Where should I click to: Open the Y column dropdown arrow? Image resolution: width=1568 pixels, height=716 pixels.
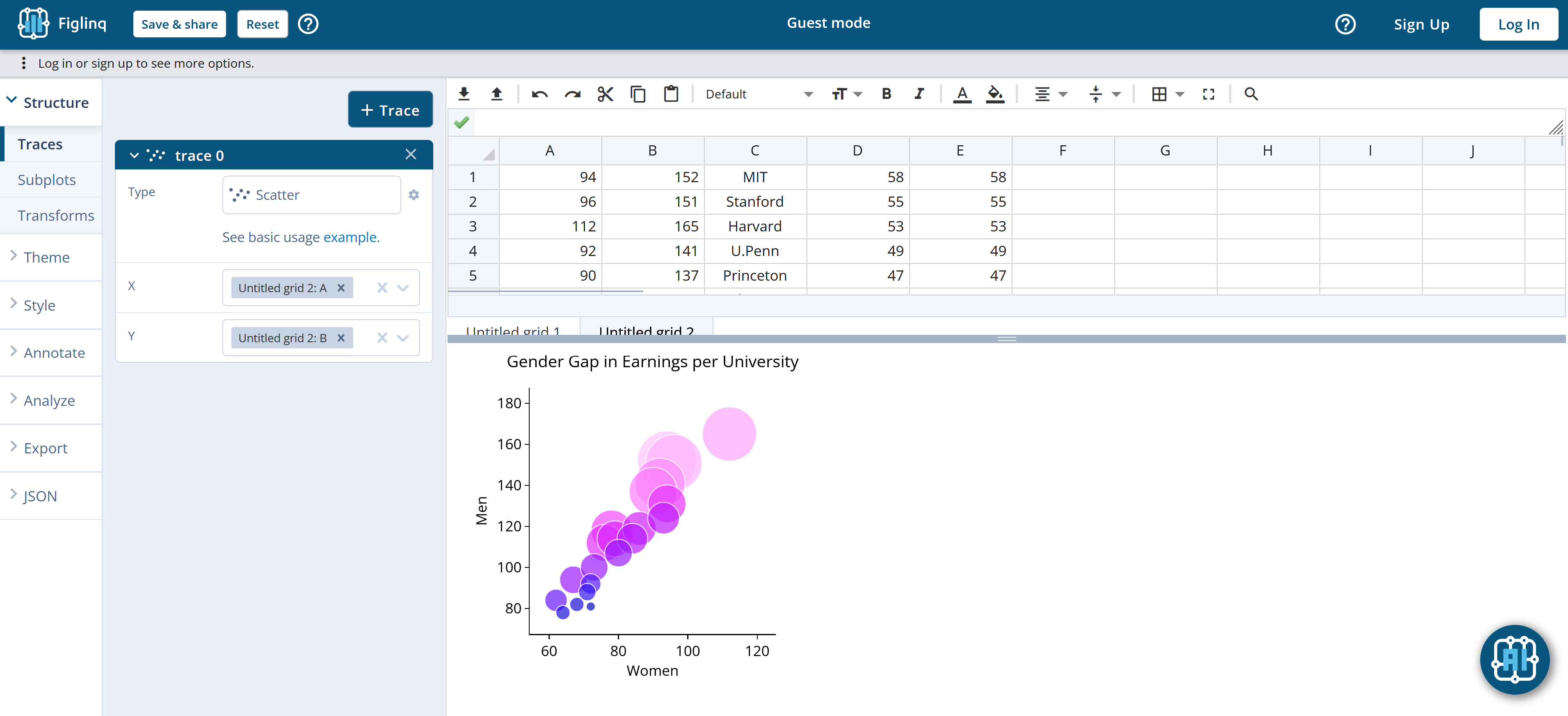pyautogui.click(x=403, y=338)
